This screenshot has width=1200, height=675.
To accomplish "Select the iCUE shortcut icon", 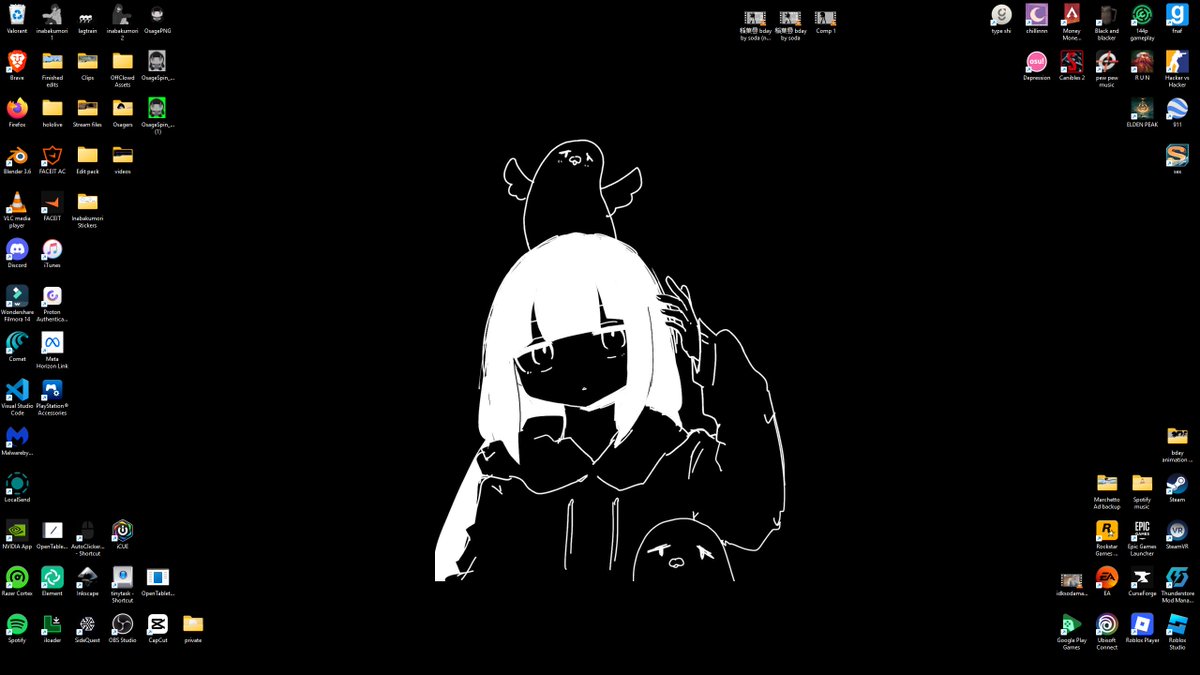I will (122, 530).
